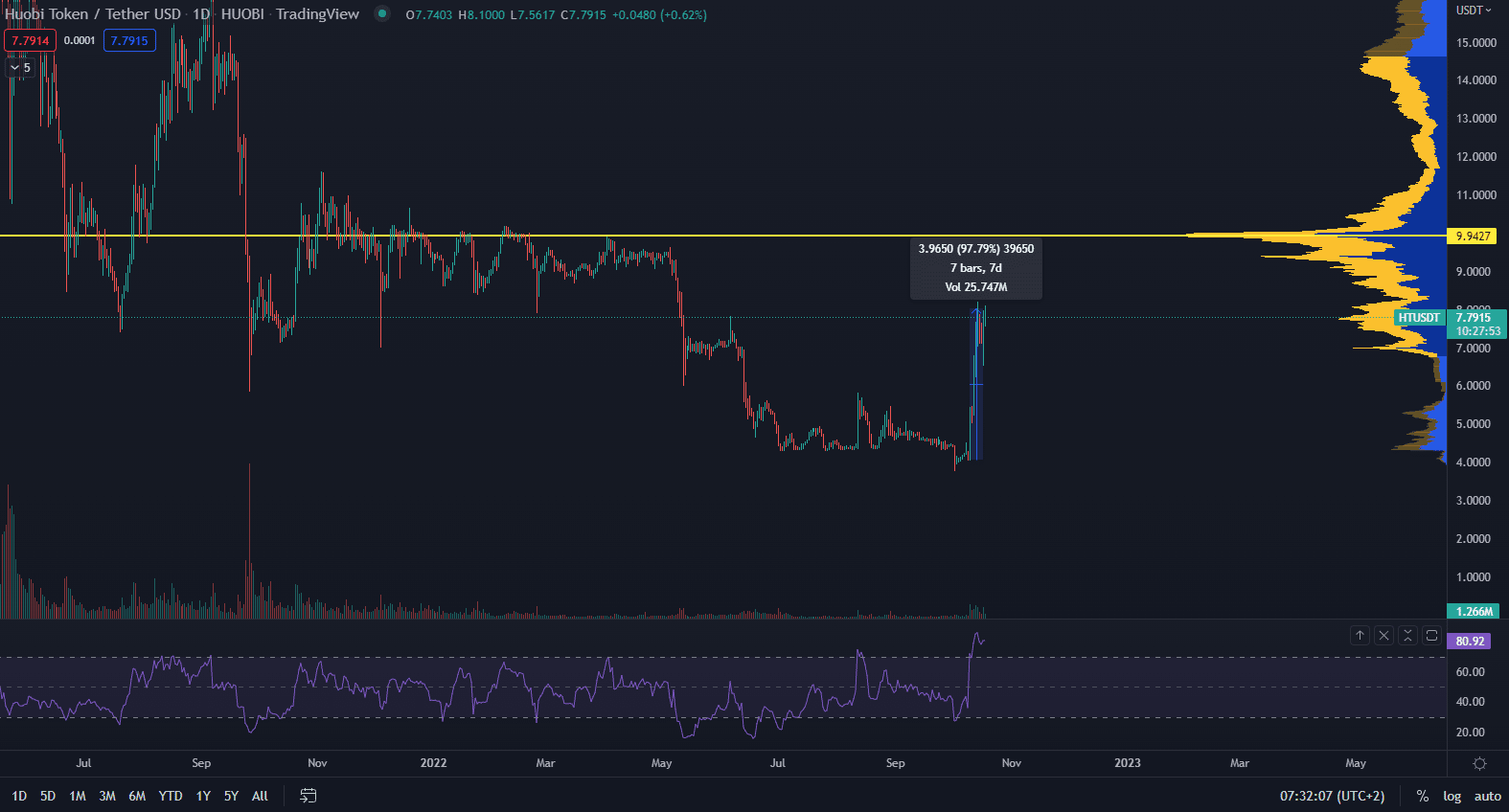The width and height of the screenshot is (1509, 812).
Task: Select the 1M date range
Action: pyautogui.click(x=78, y=796)
